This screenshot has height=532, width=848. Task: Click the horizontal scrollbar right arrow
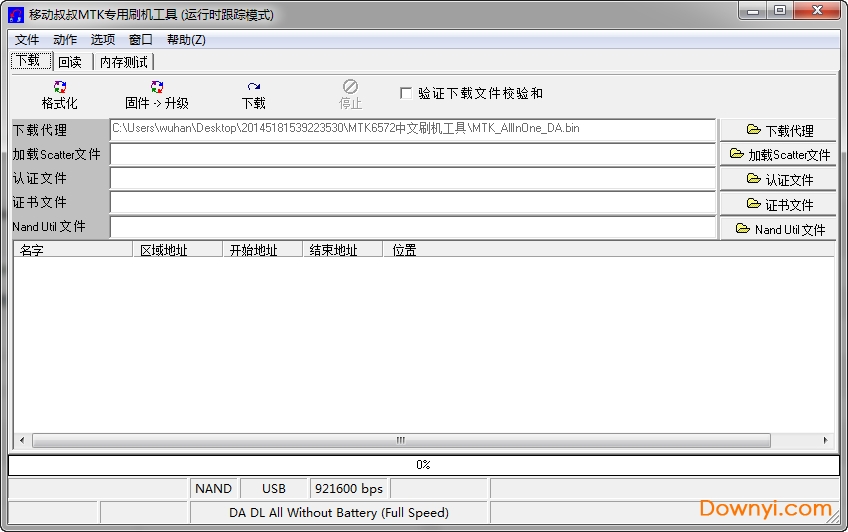[x=826, y=440]
